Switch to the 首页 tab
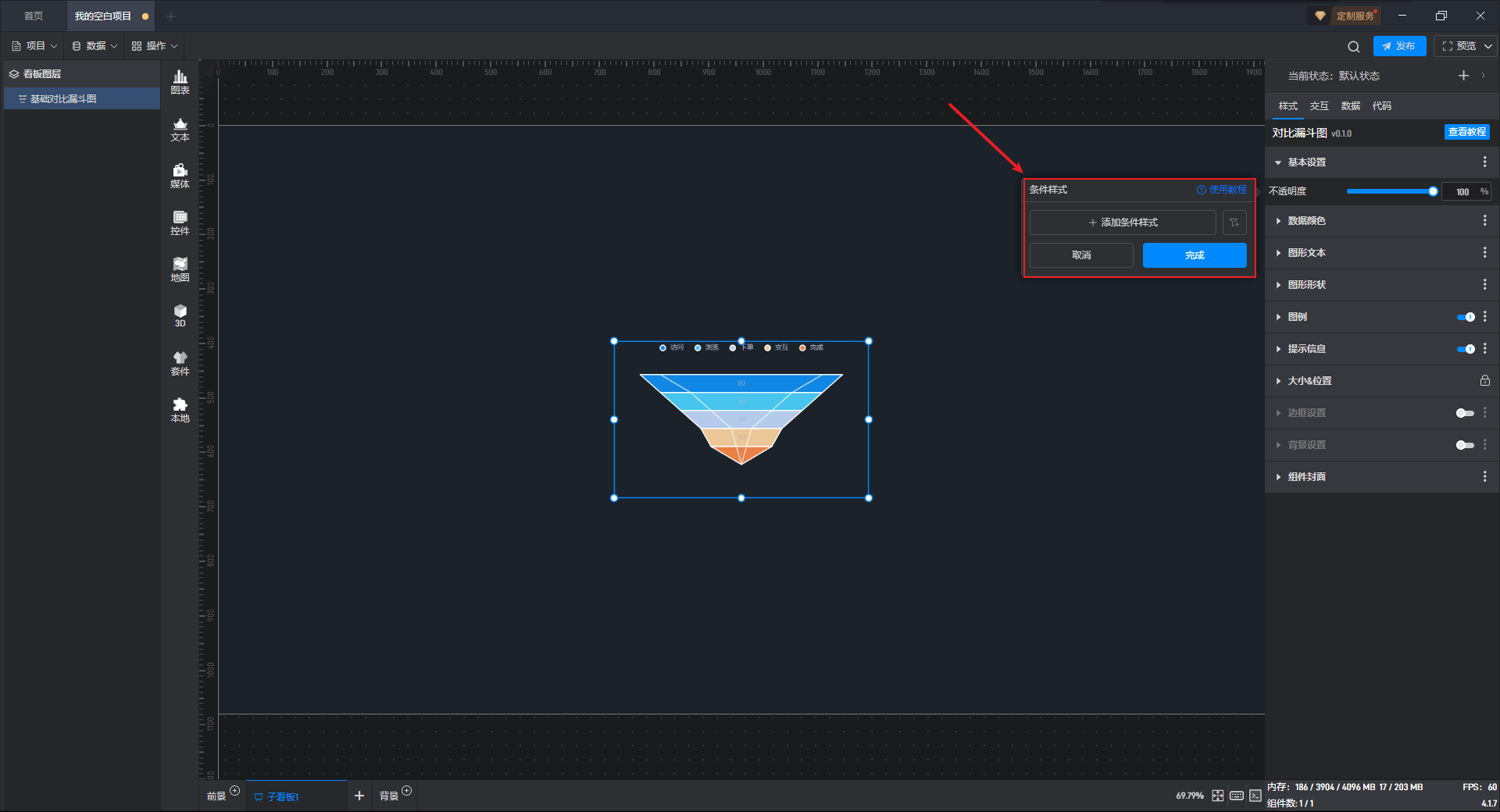The height and width of the screenshot is (812, 1500). (x=34, y=16)
